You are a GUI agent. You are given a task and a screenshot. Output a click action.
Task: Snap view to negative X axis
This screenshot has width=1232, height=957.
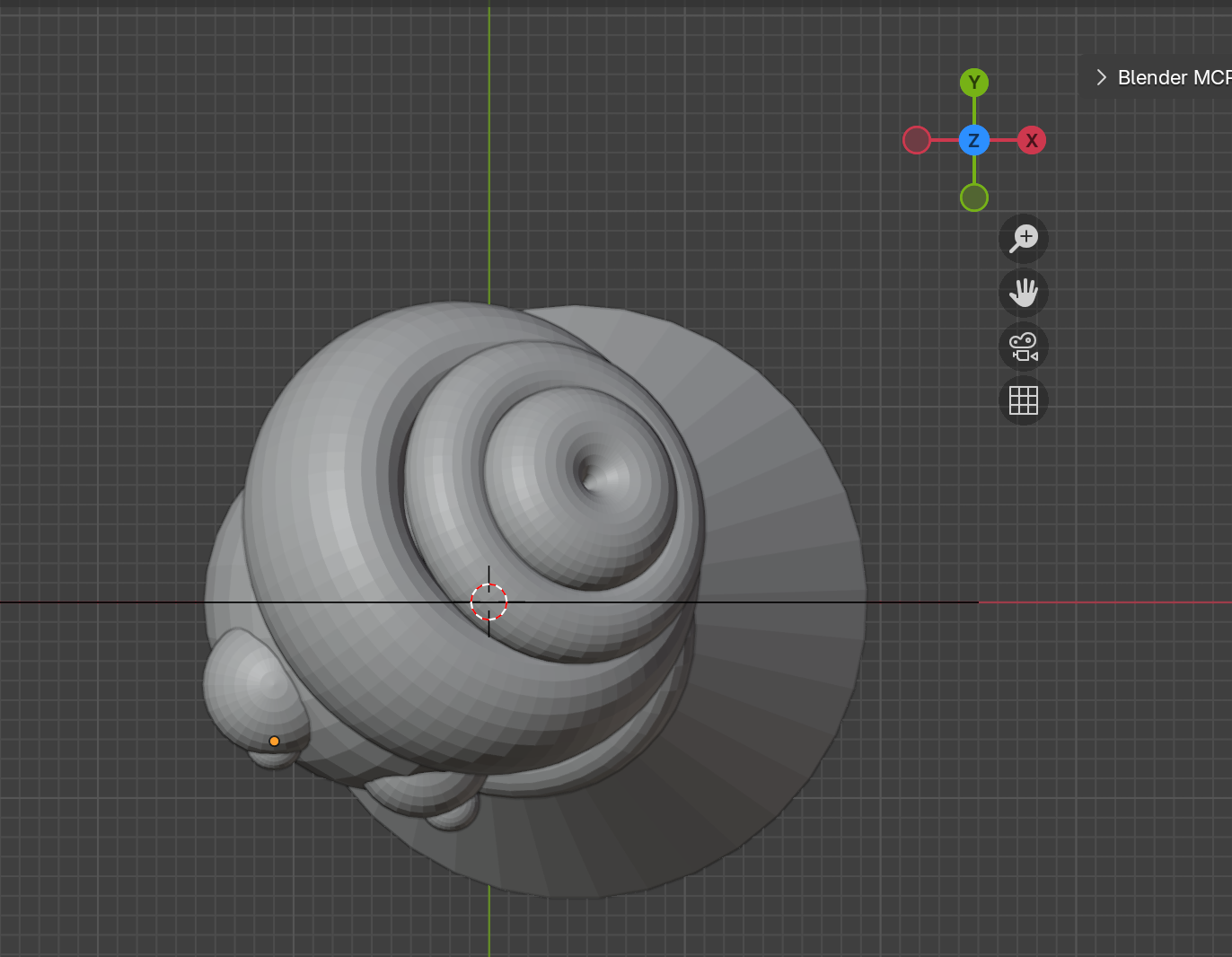tap(917, 140)
